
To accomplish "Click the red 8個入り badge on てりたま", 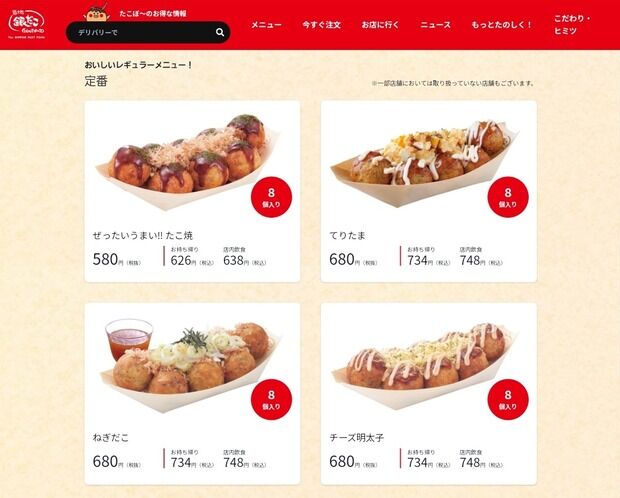I will (508, 197).
